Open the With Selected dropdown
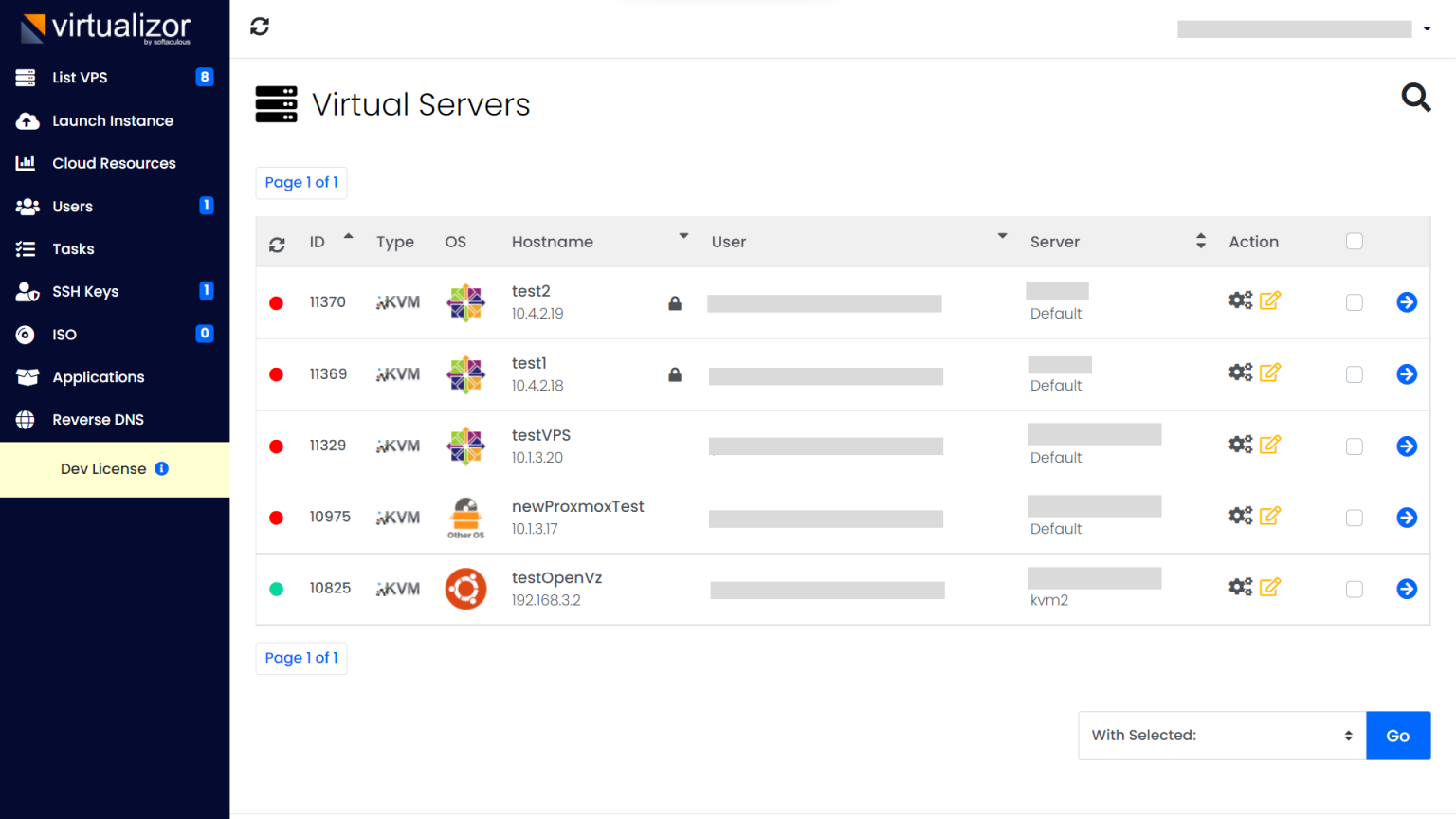 [1221, 735]
